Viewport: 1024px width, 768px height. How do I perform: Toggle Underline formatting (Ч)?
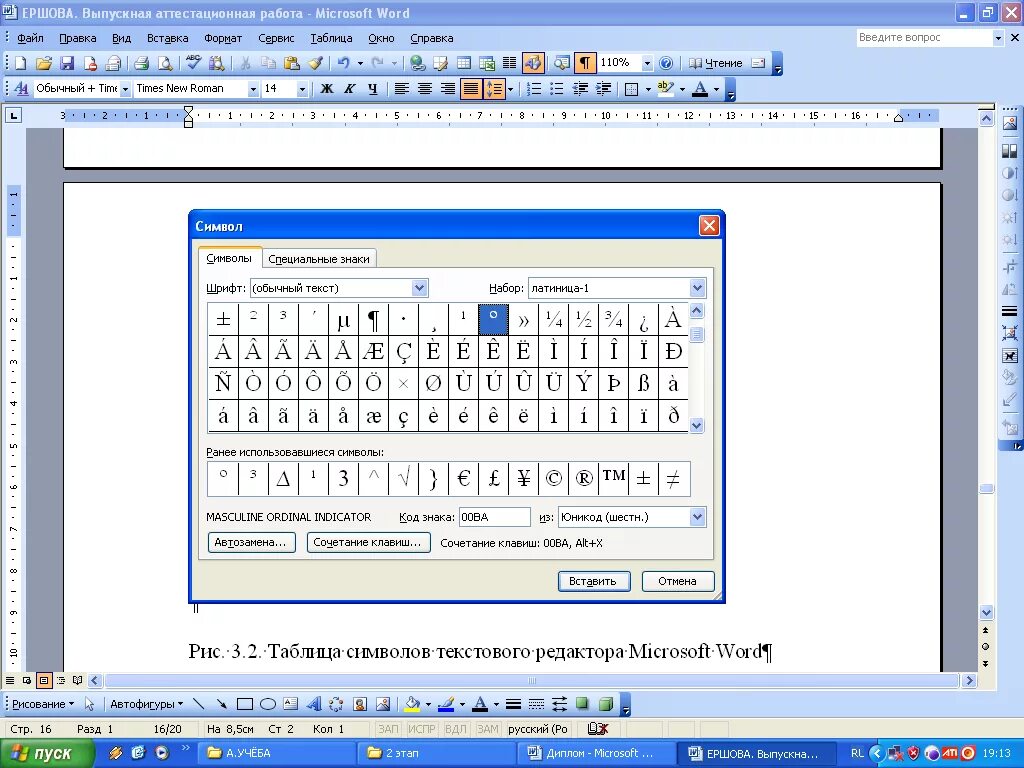[x=372, y=88]
